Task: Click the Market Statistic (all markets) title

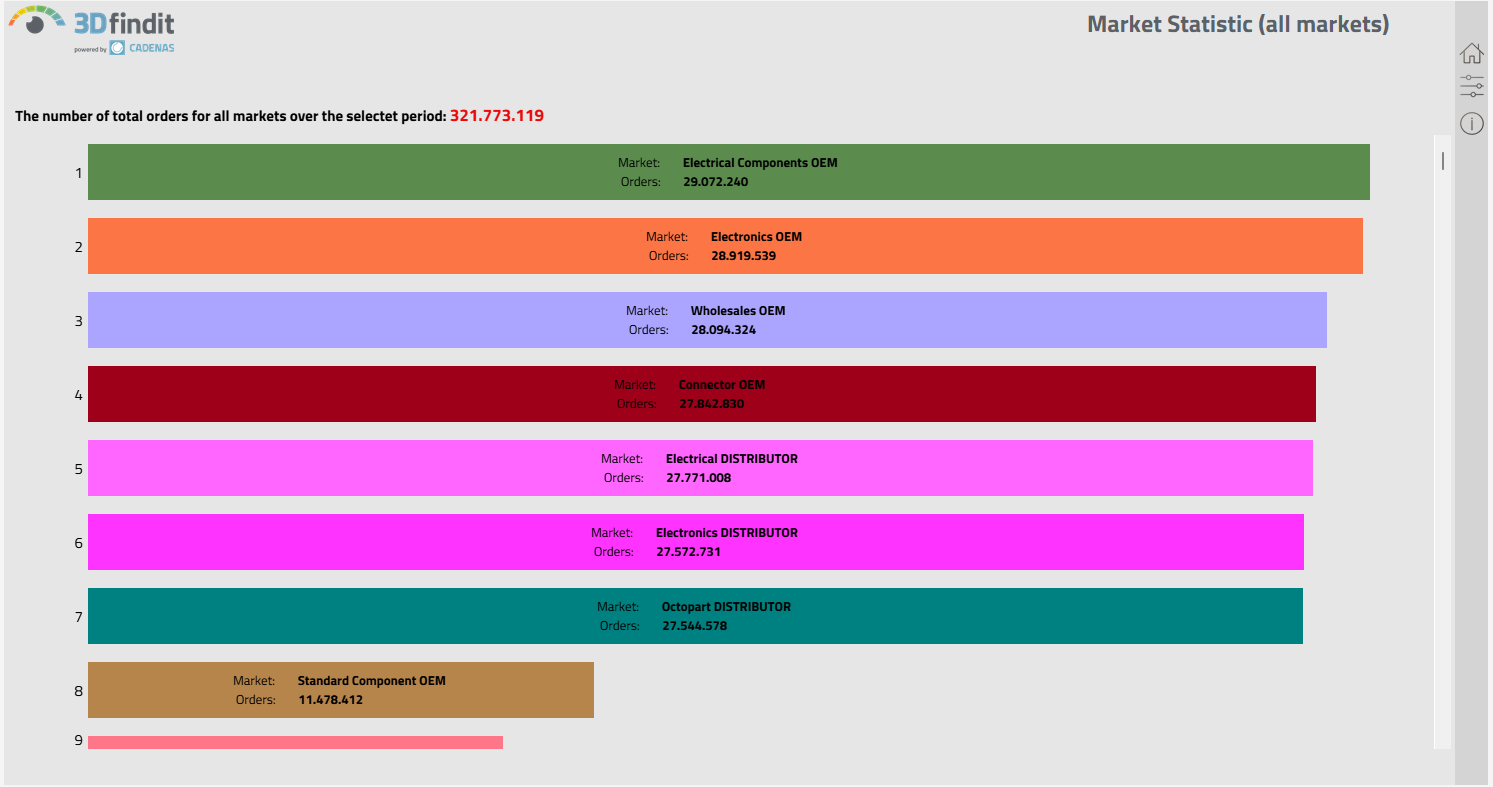Action: [1237, 24]
